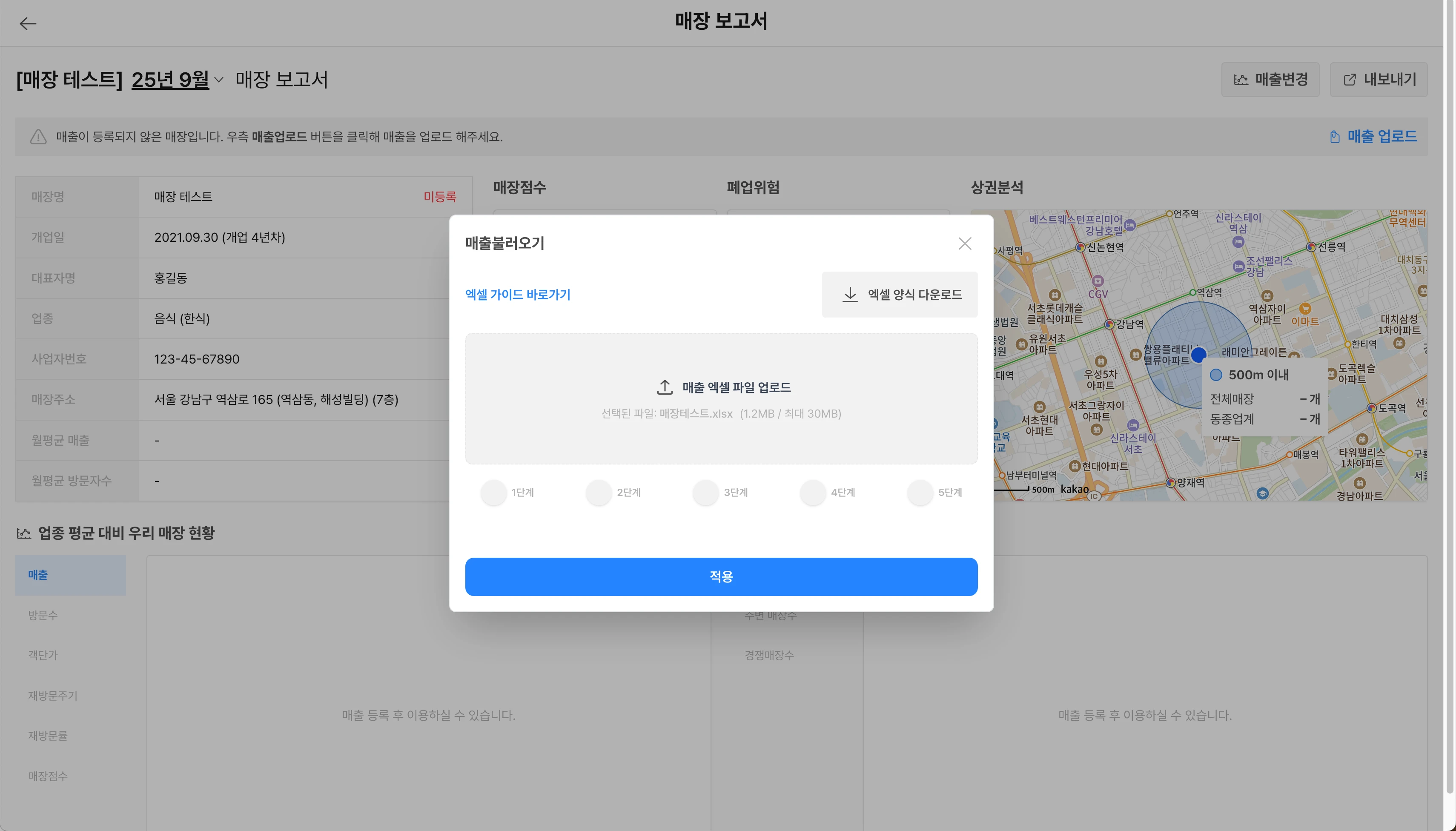Open the 엑셀 가이드 바로가기 link
Screen dimensions: 1456x831
coord(518,295)
